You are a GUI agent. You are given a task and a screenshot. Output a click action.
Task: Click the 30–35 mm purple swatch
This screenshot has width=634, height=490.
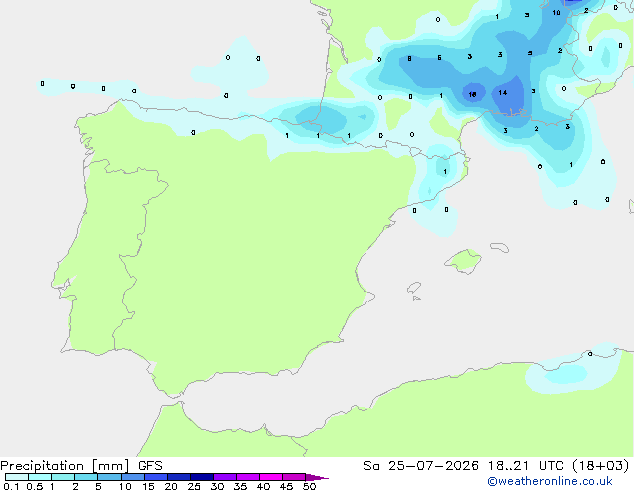pyautogui.click(x=225, y=477)
